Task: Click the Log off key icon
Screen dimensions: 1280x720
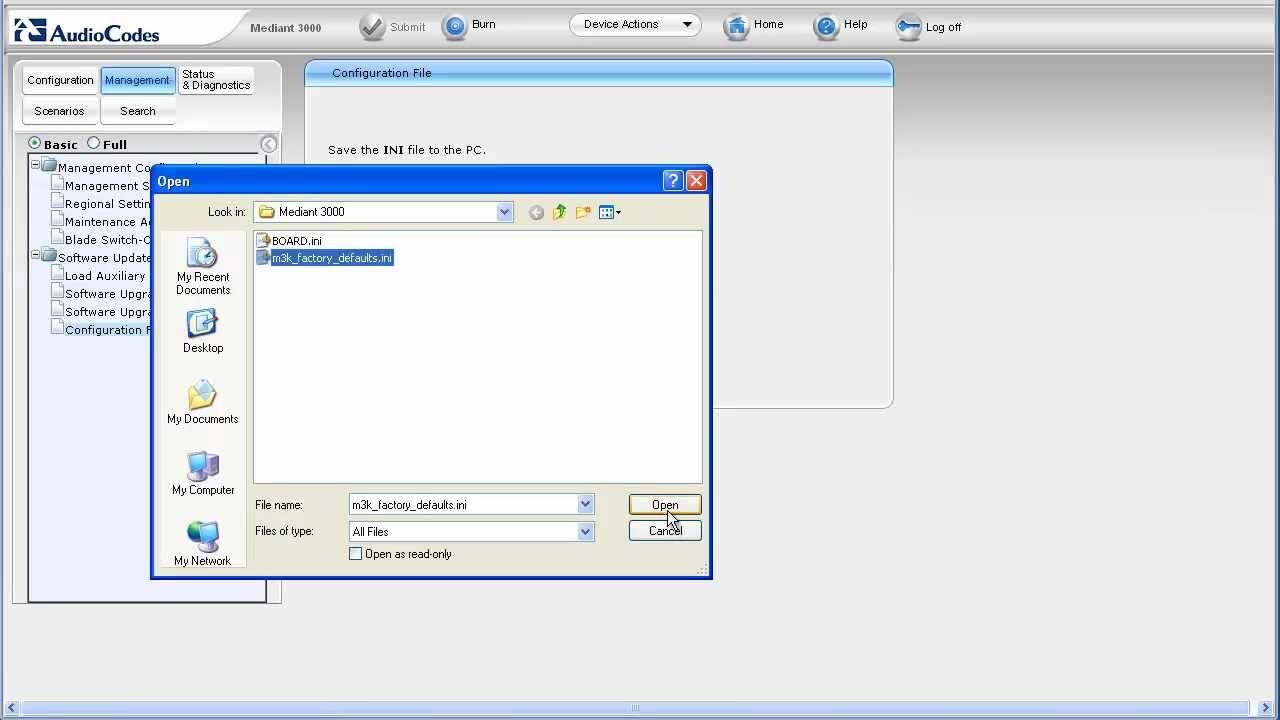Action: pyautogui.click(x=908, y=27)
